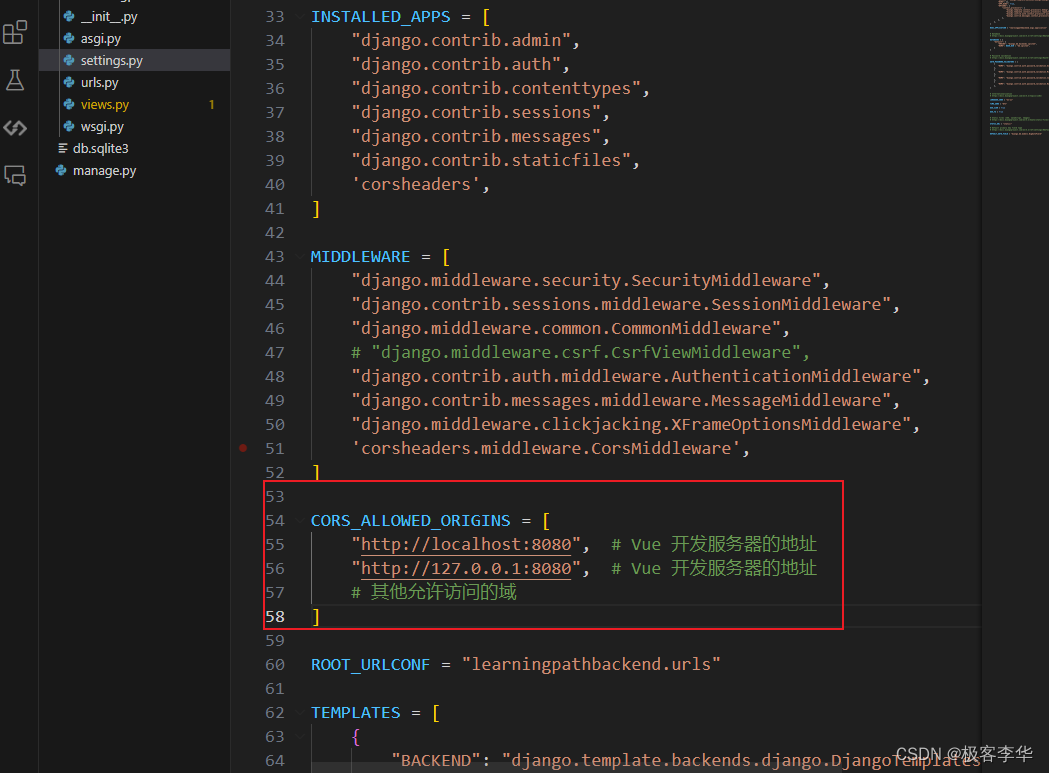1049x773 pixels.
Task: Click "django.contrib.staticfiles" string
Action: (x=491, y=161)
